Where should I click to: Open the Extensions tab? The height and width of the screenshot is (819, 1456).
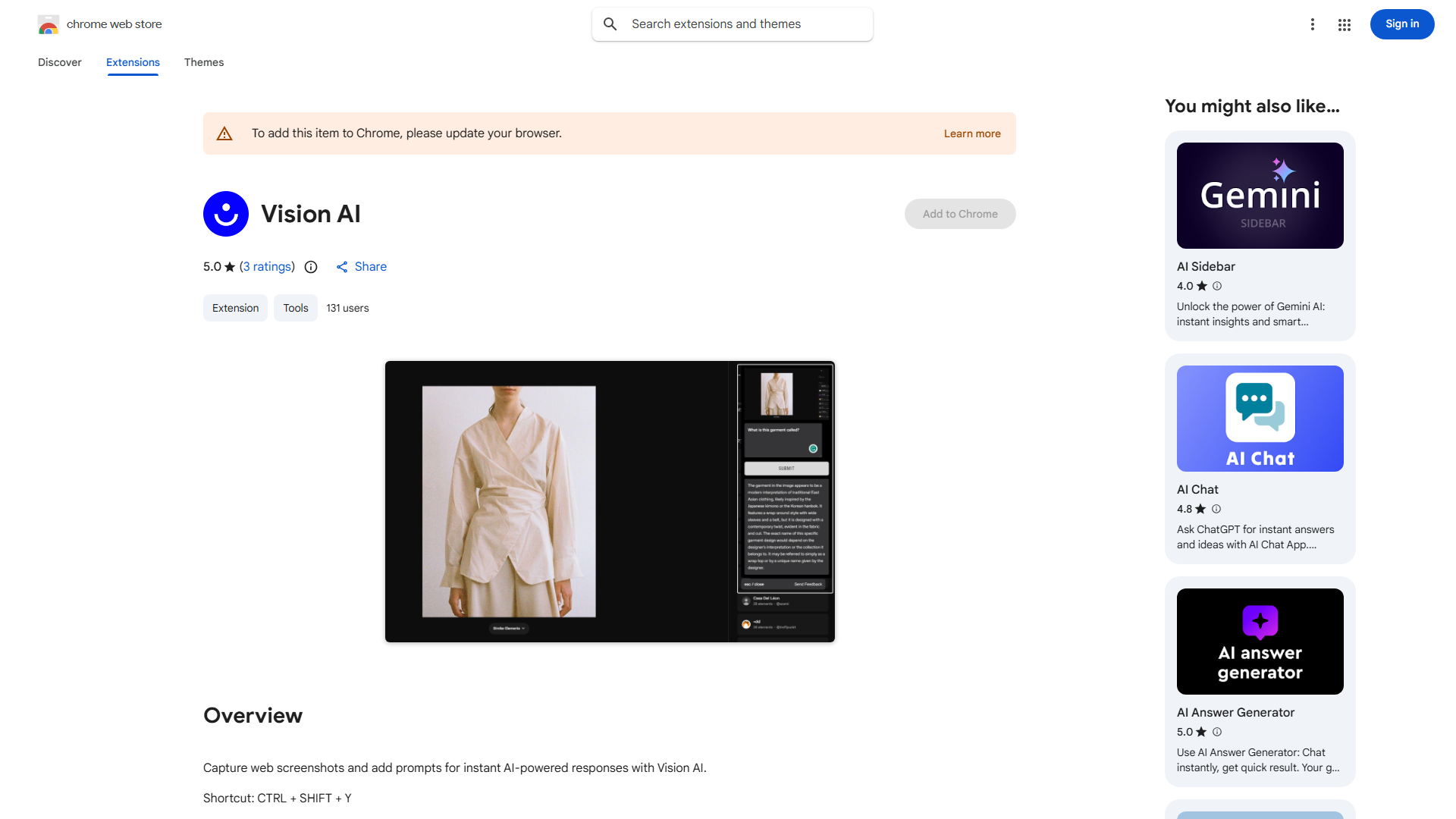click(x=133, y=62)
